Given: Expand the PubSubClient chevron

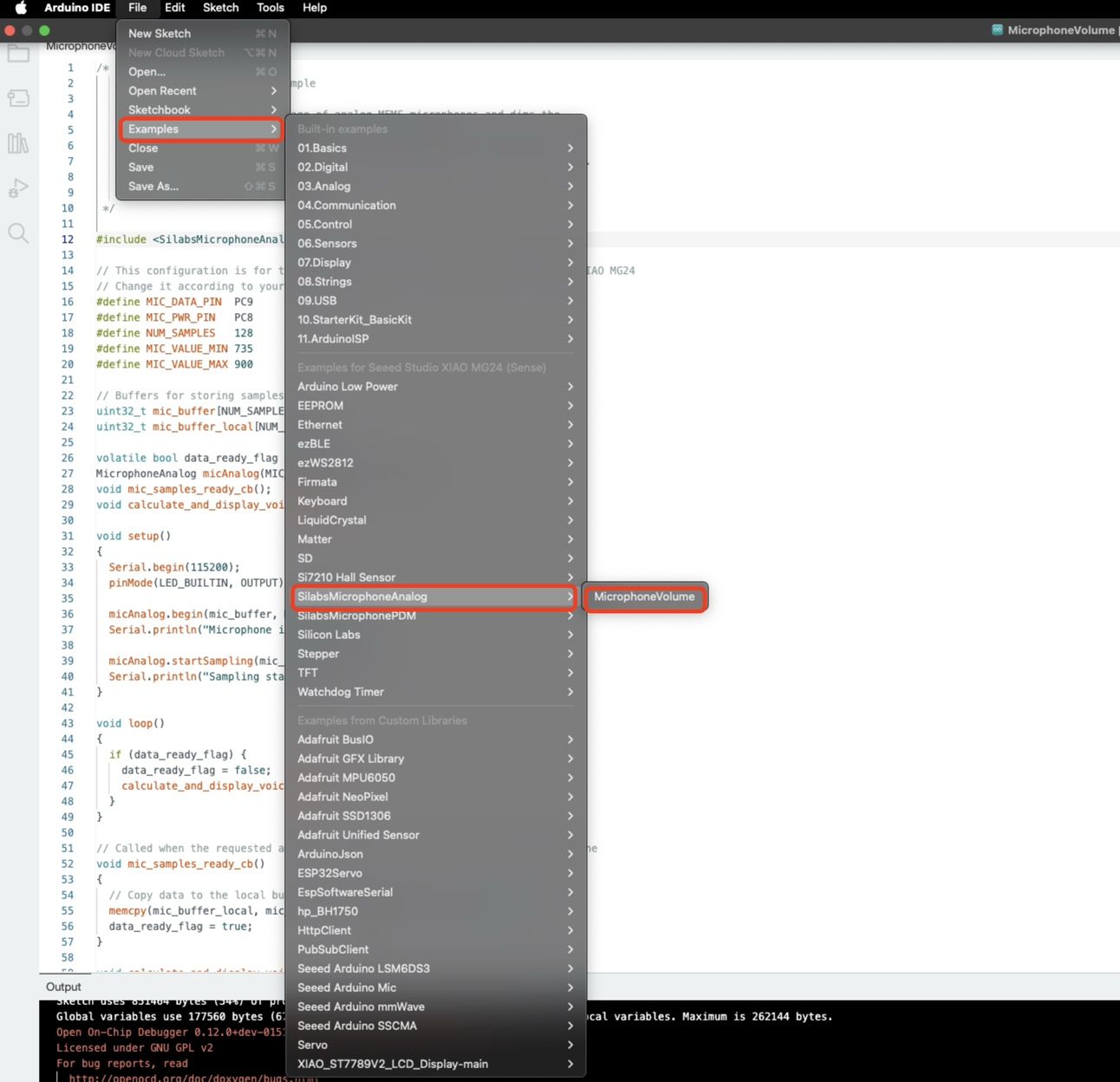Looking at the screenshot, I should [x=570, y=949].
